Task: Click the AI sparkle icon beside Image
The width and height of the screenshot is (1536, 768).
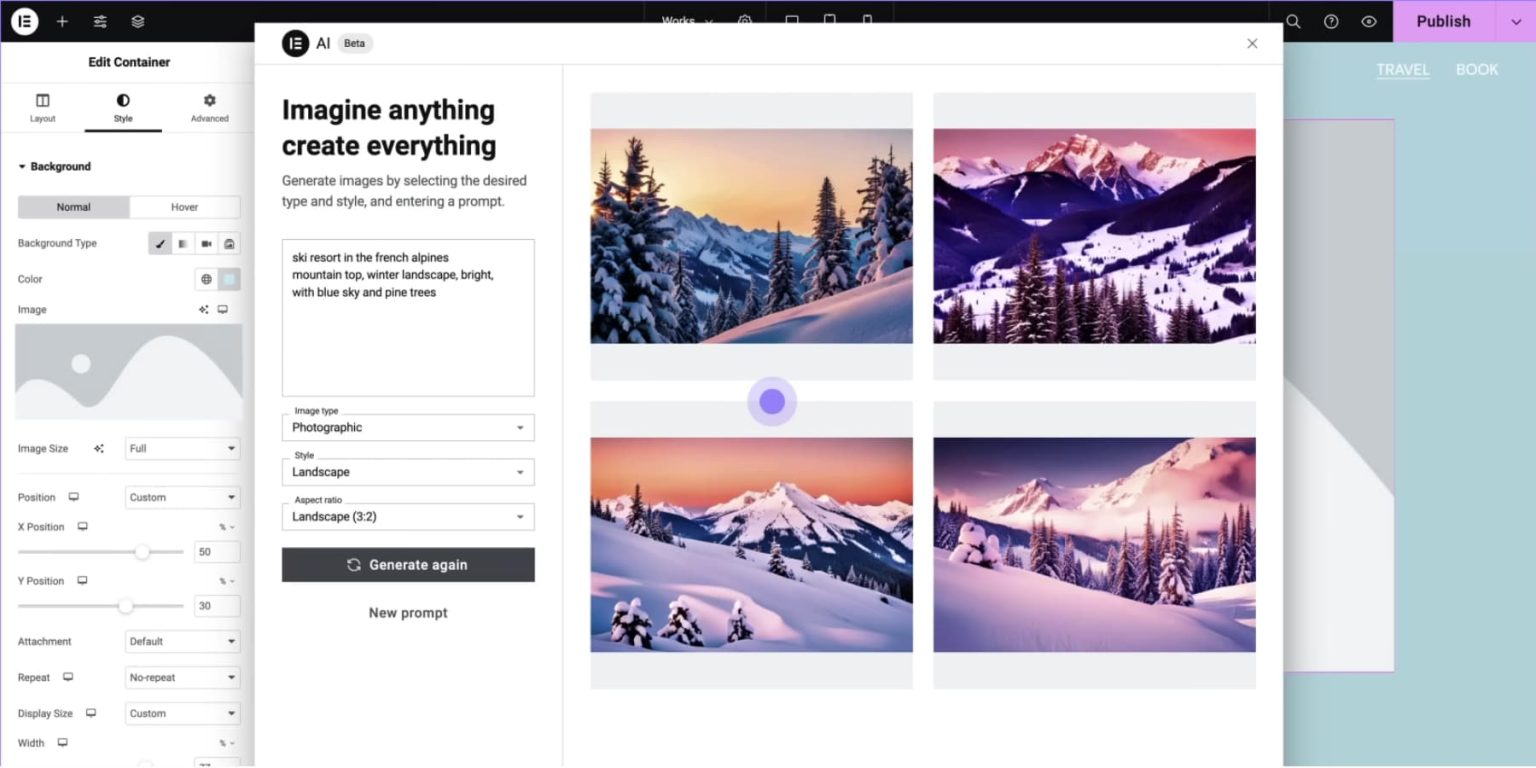Action: tap(203, 309)
